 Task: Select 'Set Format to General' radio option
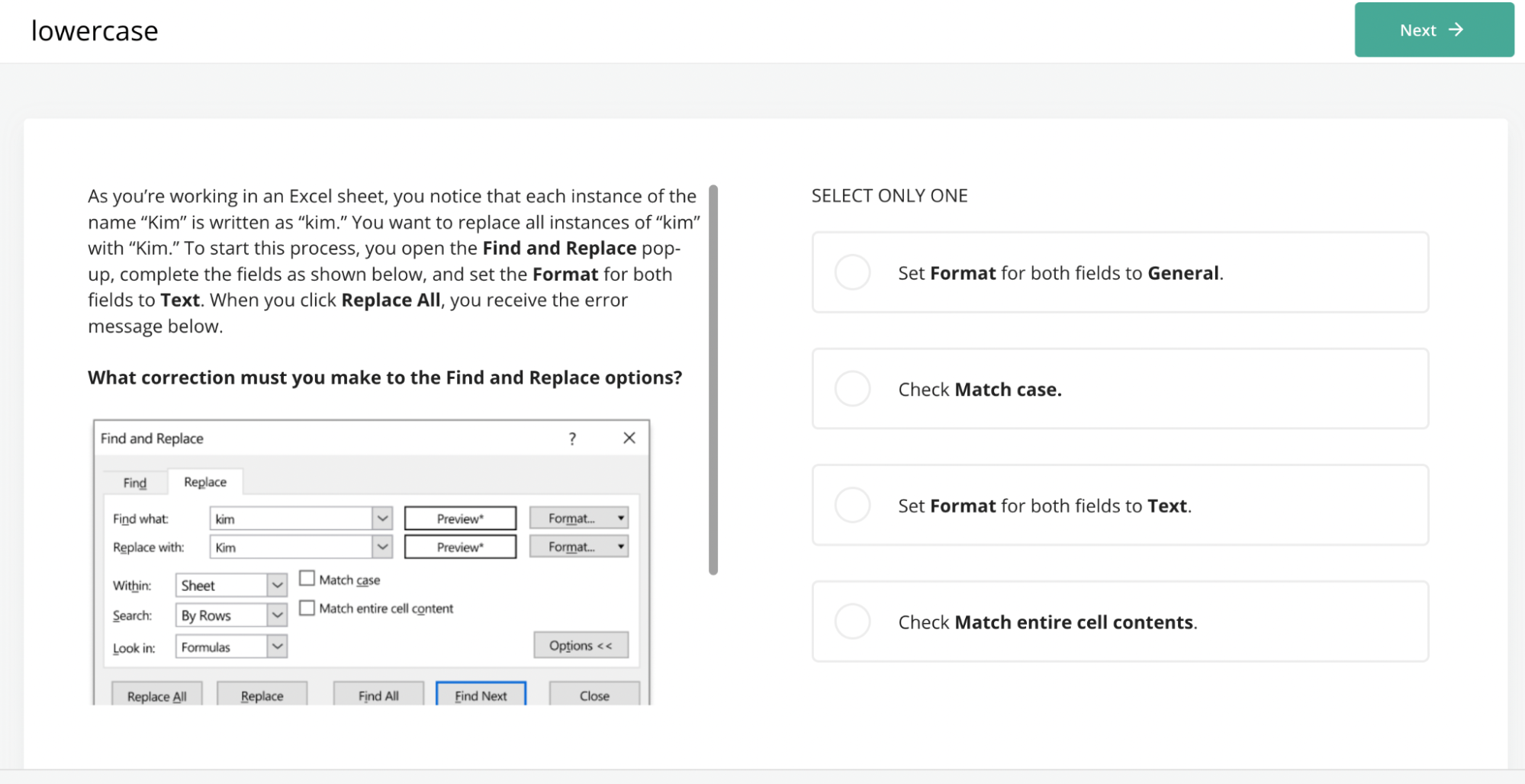tap(852, 272)
